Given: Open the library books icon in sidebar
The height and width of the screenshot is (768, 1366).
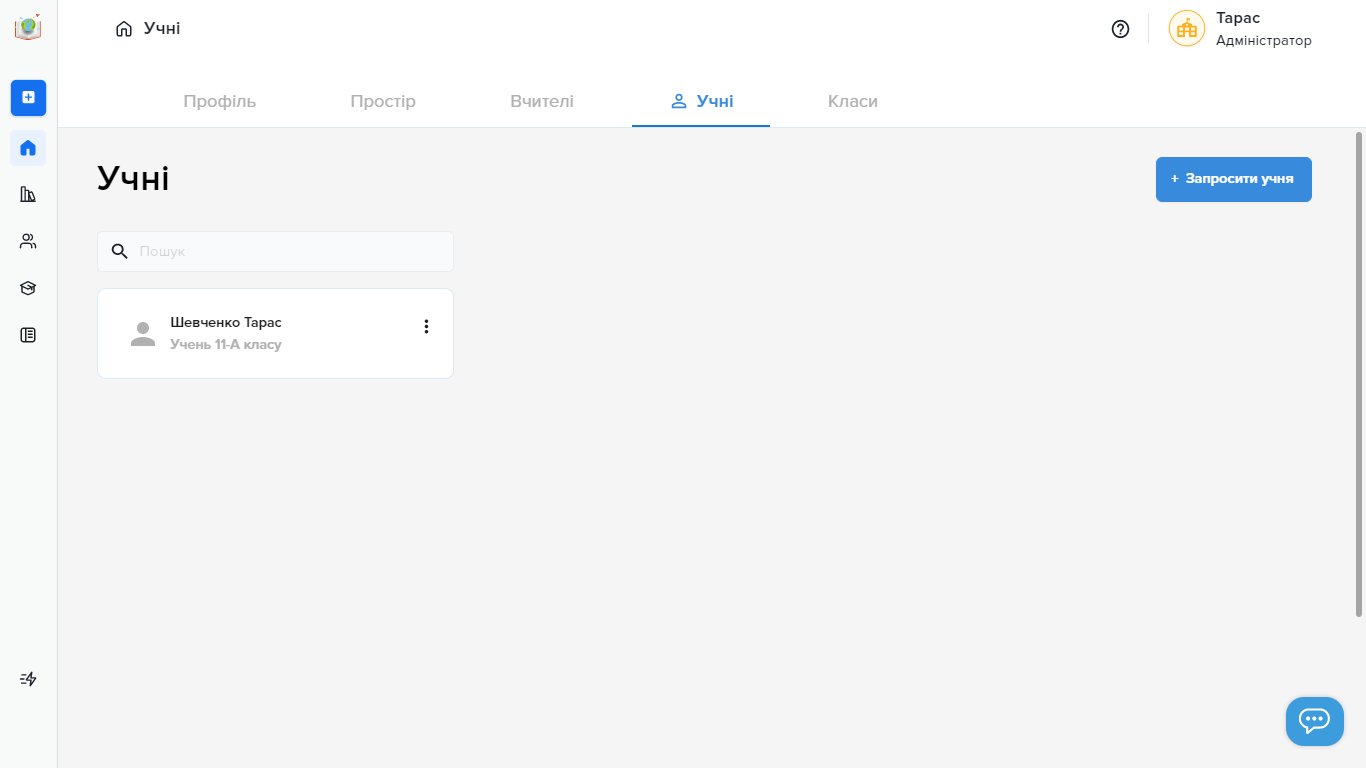Looking at the screenshot, I should tap(28, 194).
